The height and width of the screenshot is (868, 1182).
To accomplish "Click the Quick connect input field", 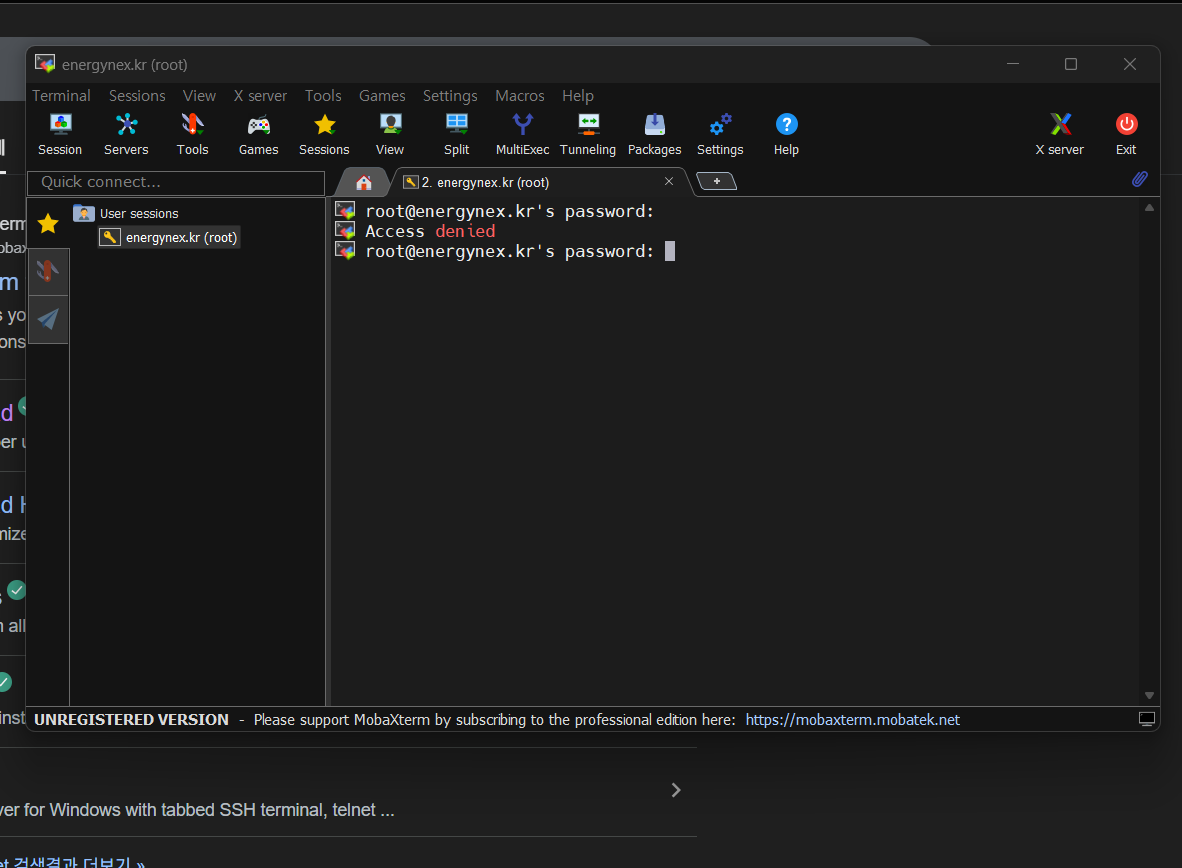I will [x=176, y=182].
